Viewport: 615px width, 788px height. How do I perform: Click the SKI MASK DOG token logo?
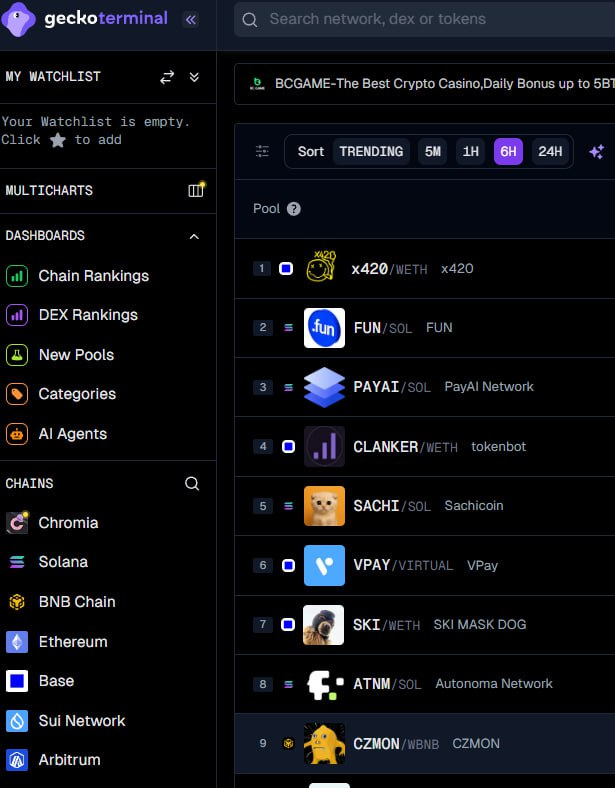pos(324,625)
